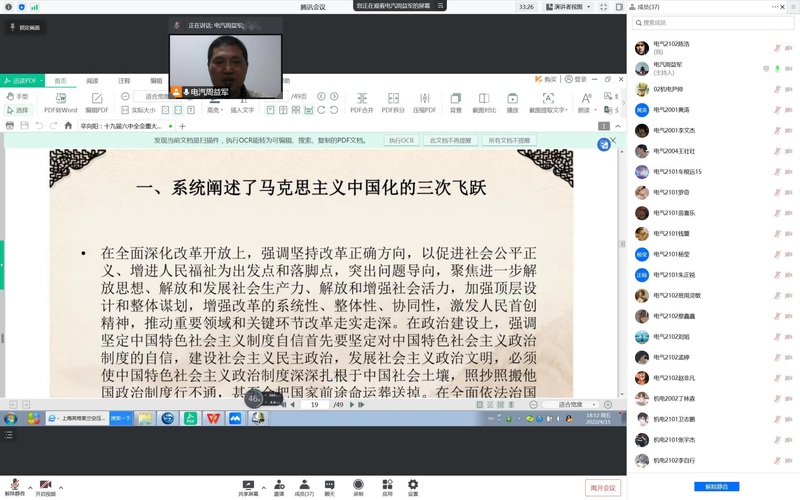Open the 演讲者视图 view dropdown
This screenshot has width=800, height=500.
(x=569, y=7)
